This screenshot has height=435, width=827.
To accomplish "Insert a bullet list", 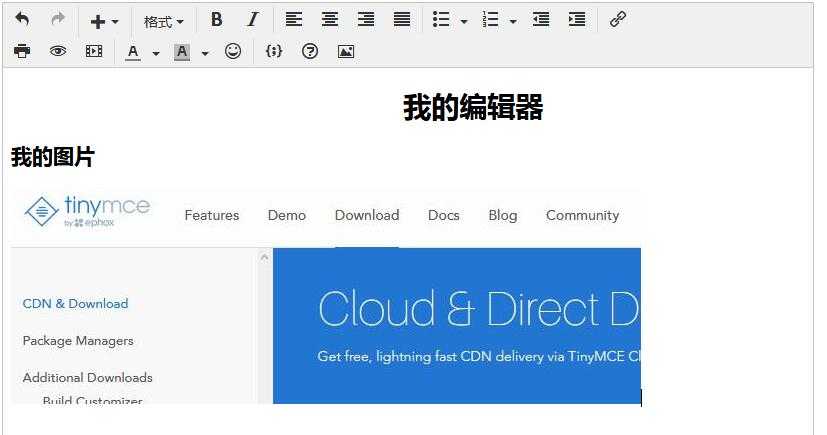I will (x=441, y=20).
